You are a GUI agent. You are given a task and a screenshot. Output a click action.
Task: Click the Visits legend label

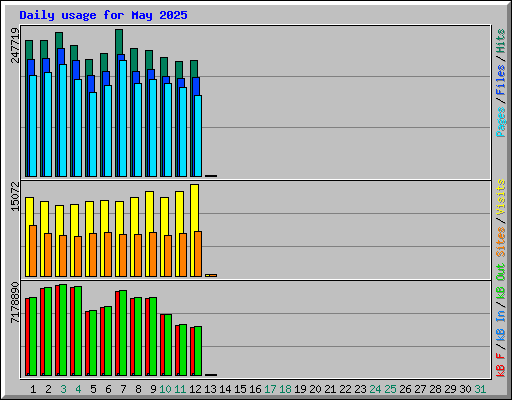click(500, 197)
